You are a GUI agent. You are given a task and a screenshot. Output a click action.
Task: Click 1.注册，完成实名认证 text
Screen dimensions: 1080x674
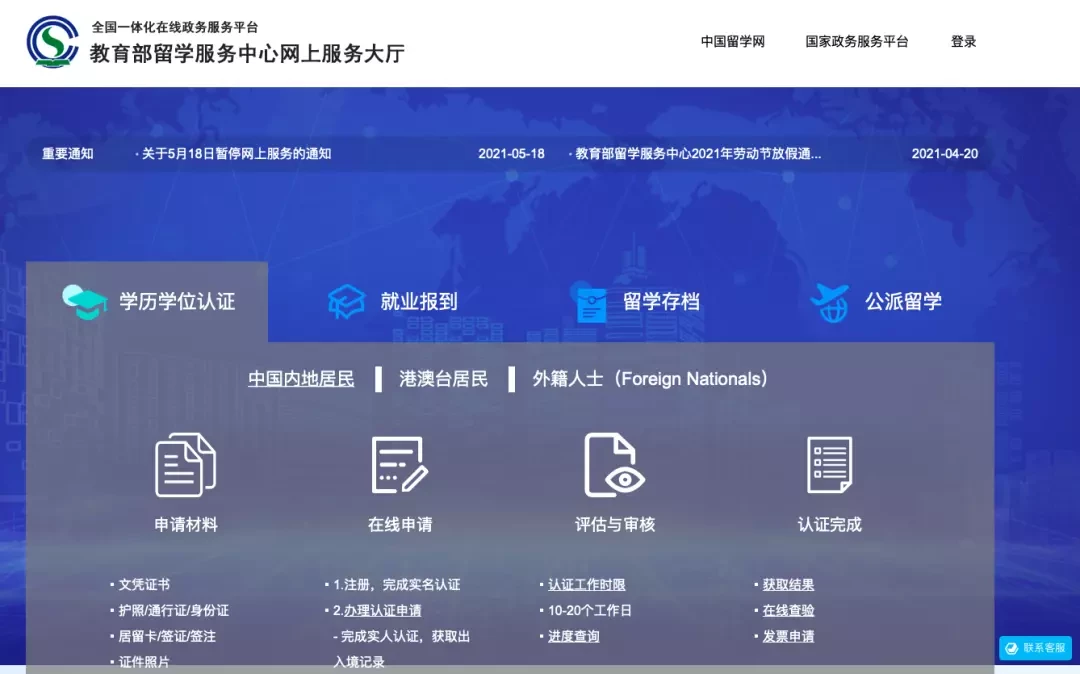point(397,585)
